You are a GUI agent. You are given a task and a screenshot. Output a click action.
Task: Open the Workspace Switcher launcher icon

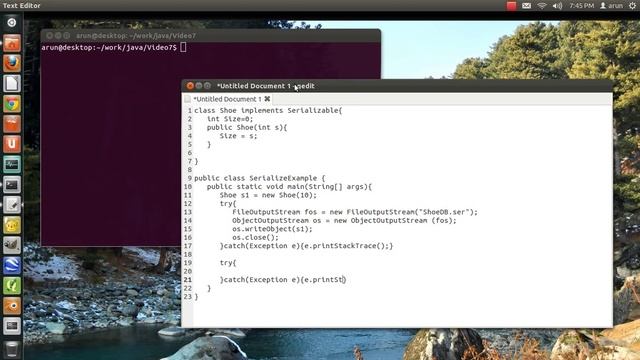pyautogui.click(x=12, y=326)
